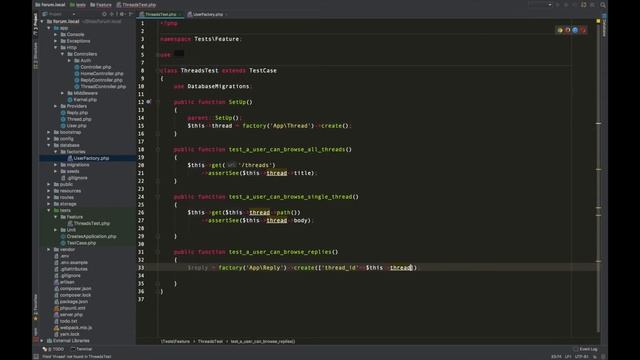Select Kernel.php in project tree
This screenshot has width=640, height=360.
85,100
